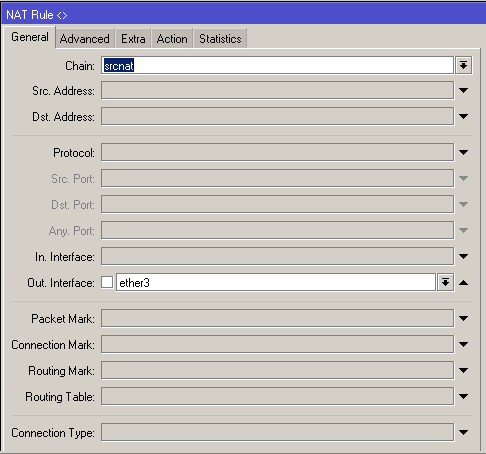This screenshot has height=454, width=486.
Task: Expand the In. Interface field
Action: [x=463, y=256]
